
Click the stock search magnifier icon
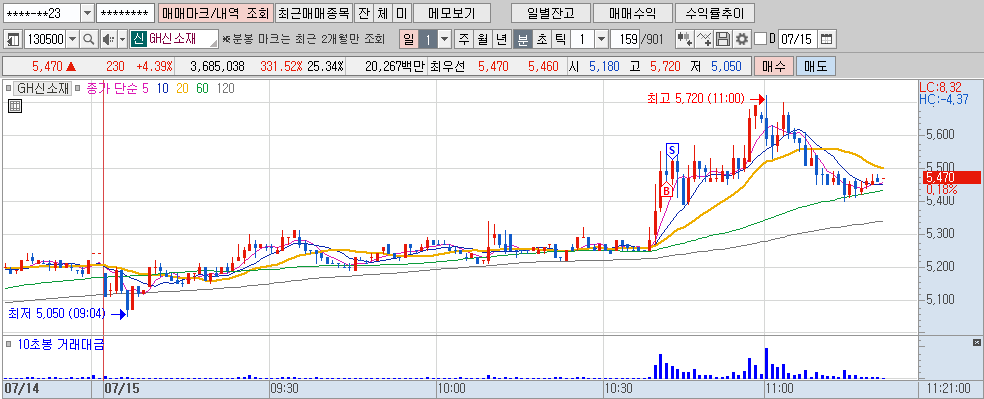[89, 39]
